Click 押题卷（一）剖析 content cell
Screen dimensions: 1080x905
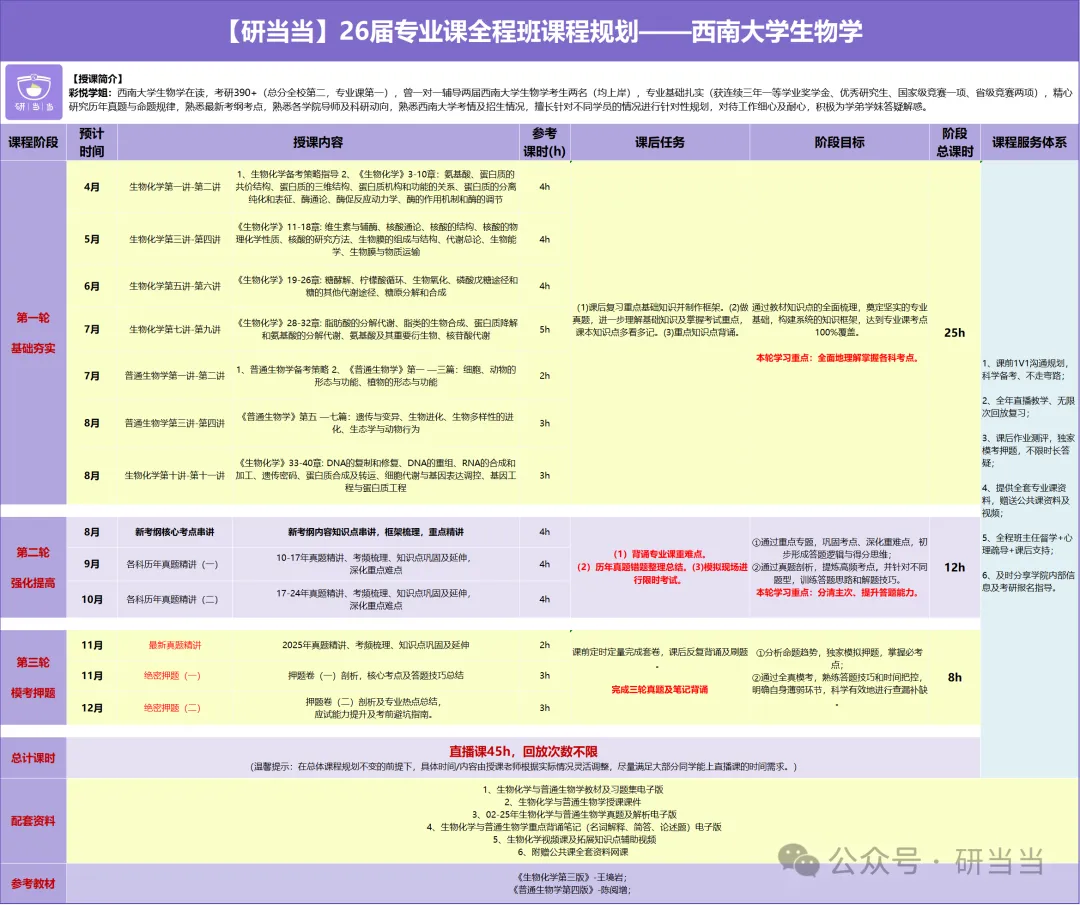[x=376, y=676]
